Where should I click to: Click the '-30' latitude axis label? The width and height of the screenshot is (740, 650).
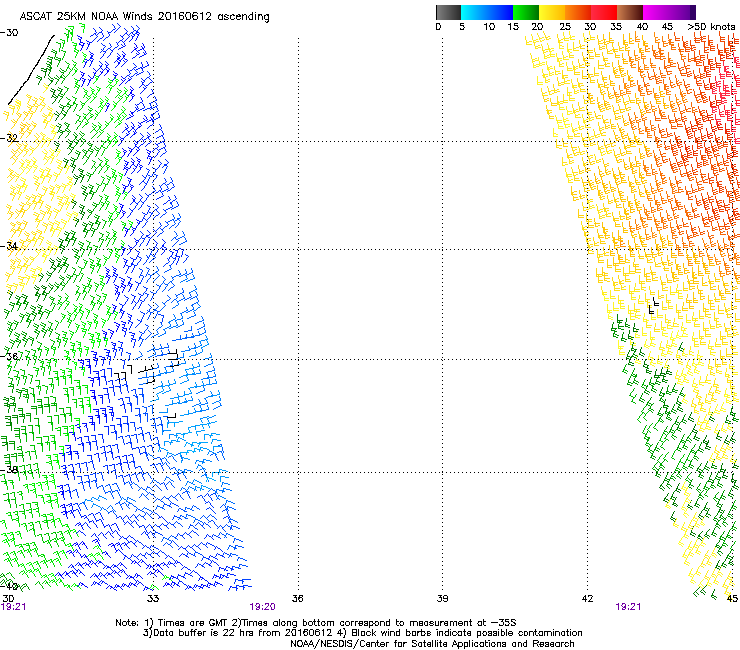pos(9,33)
